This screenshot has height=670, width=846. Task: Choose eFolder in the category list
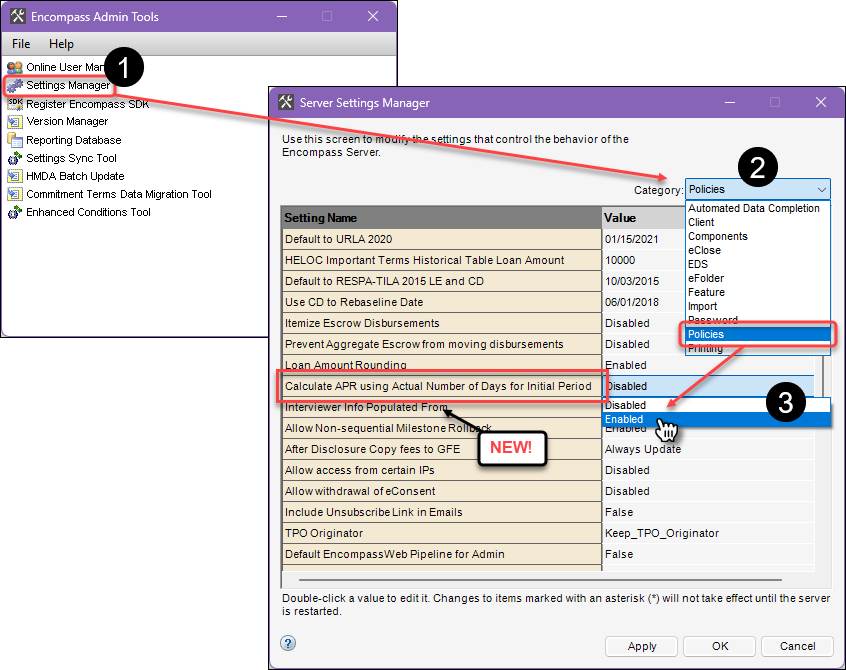point(706,278)
